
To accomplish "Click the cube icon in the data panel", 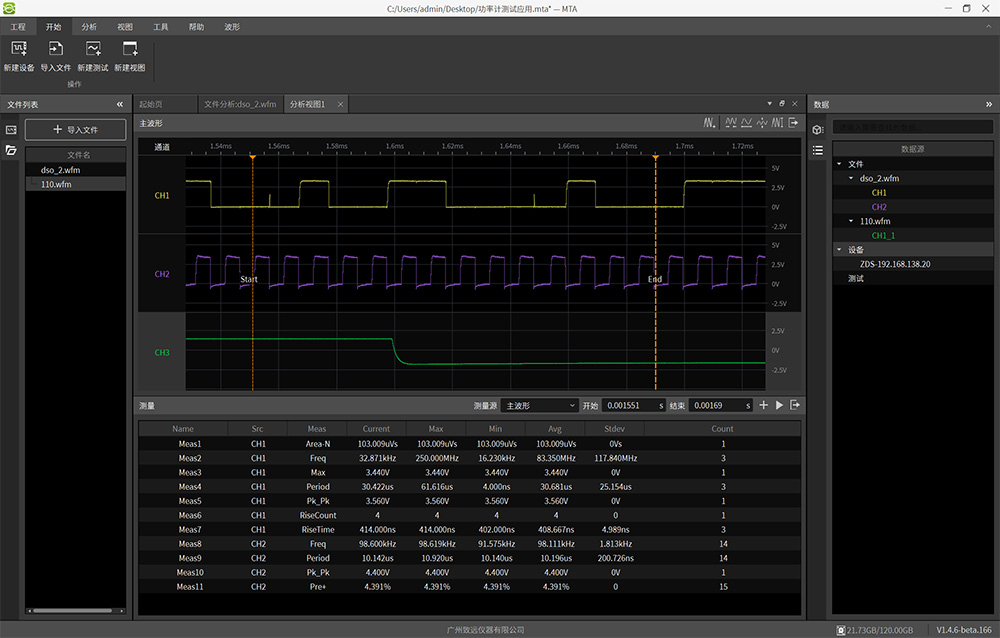I will point(817,130).
